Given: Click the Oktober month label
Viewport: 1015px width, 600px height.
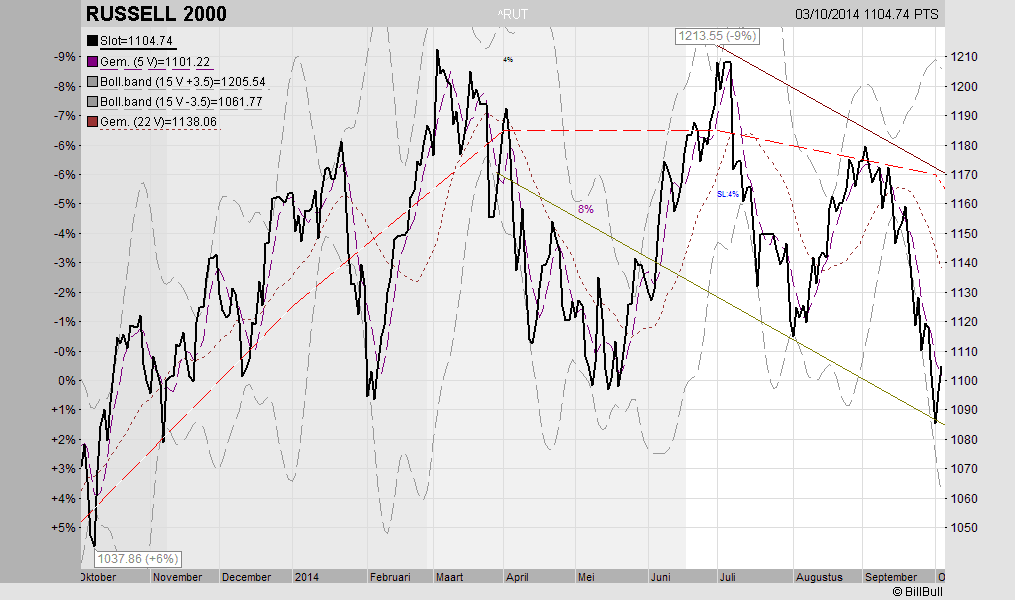Looking at the screenshot, I should 98,577.
